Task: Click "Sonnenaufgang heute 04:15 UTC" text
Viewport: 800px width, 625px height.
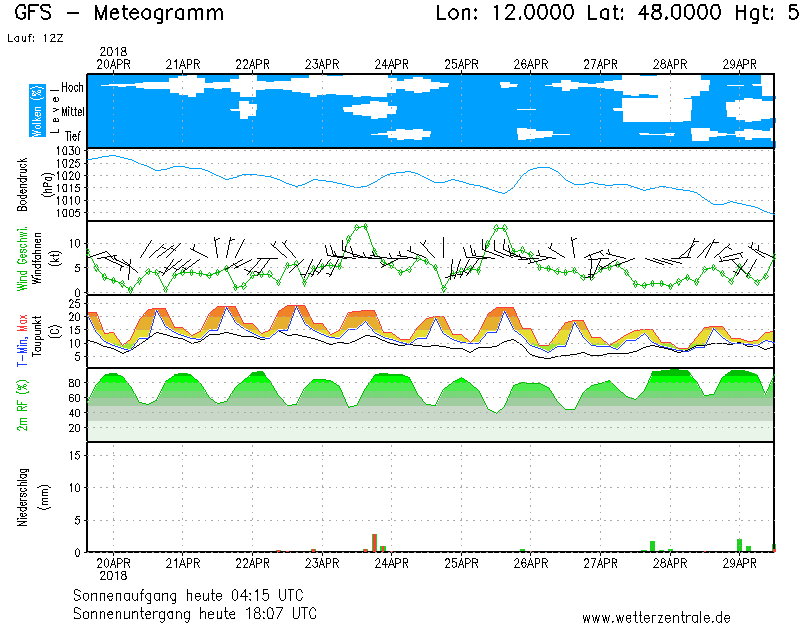Action: [188, 595]
